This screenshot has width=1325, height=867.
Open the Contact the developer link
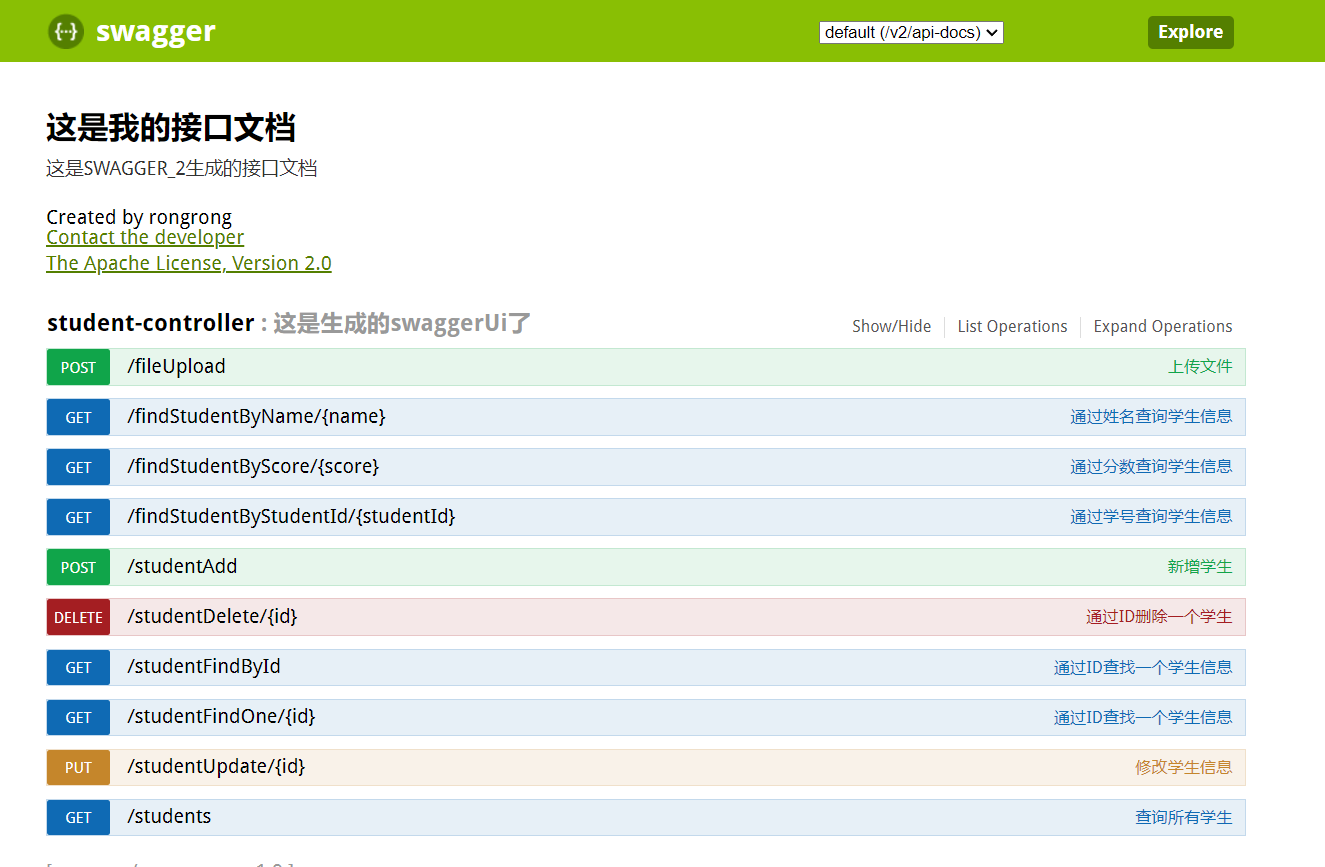[x=145, y=237]
